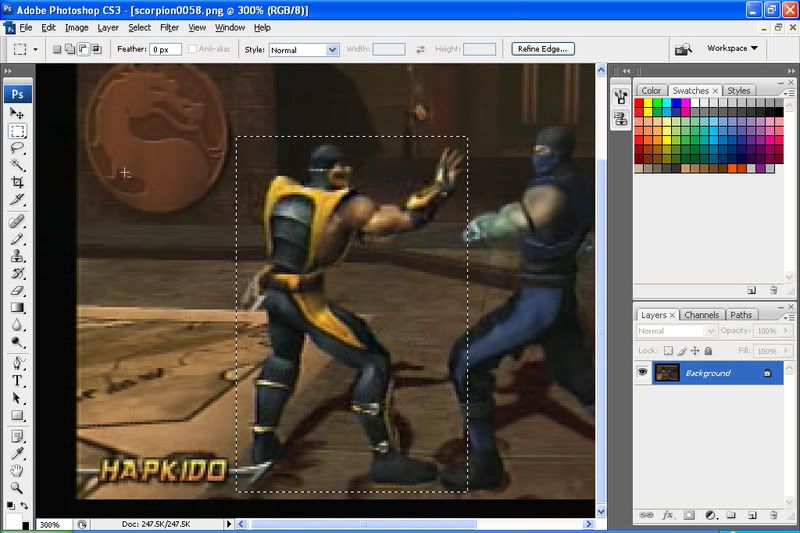The image size is (800, 533).
Task: Select the Brush tool
Action: (17, 239)
